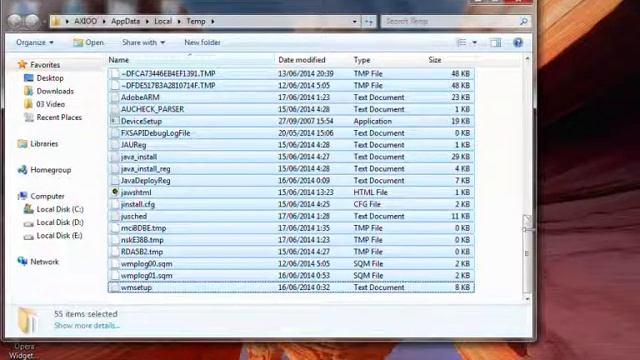The width and height of the screenshot is (640, 360).
Task: Click the Downloads folder icon in sidebar
Action: click(29, 91)
